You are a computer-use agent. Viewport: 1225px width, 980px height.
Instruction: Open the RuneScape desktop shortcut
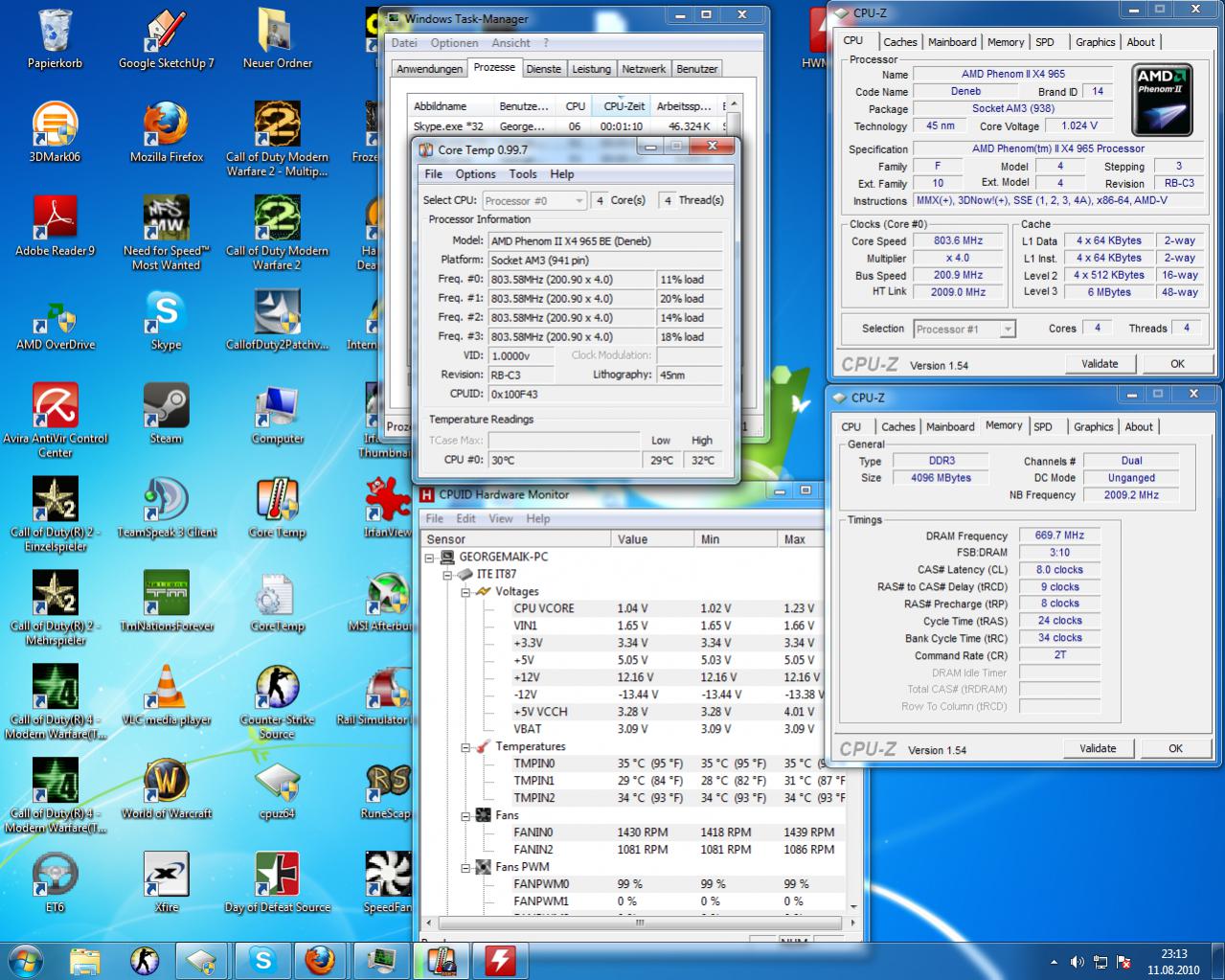coord(387,789)
